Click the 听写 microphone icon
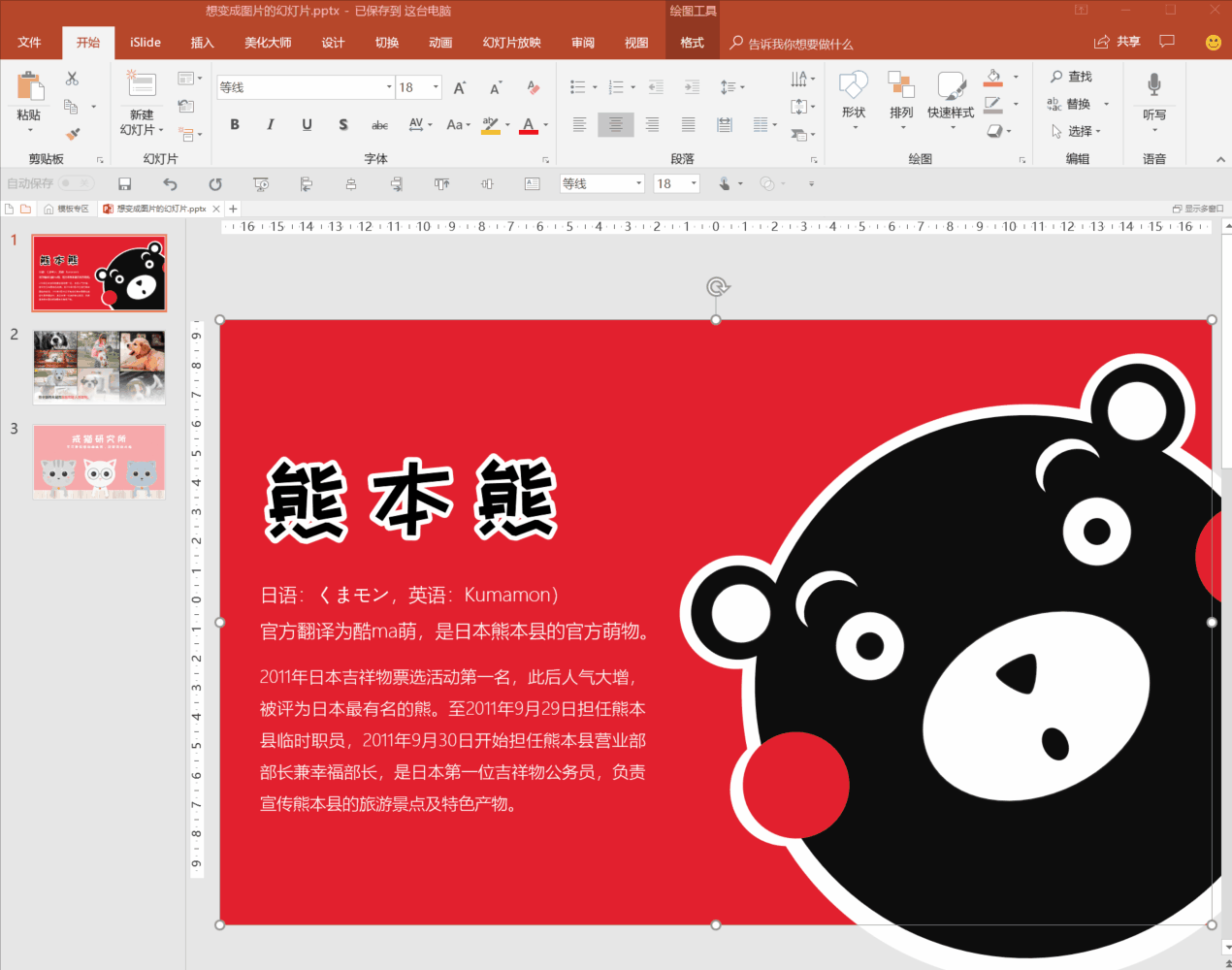Viewport: 1232px width, 970px height. [1153, 84]
